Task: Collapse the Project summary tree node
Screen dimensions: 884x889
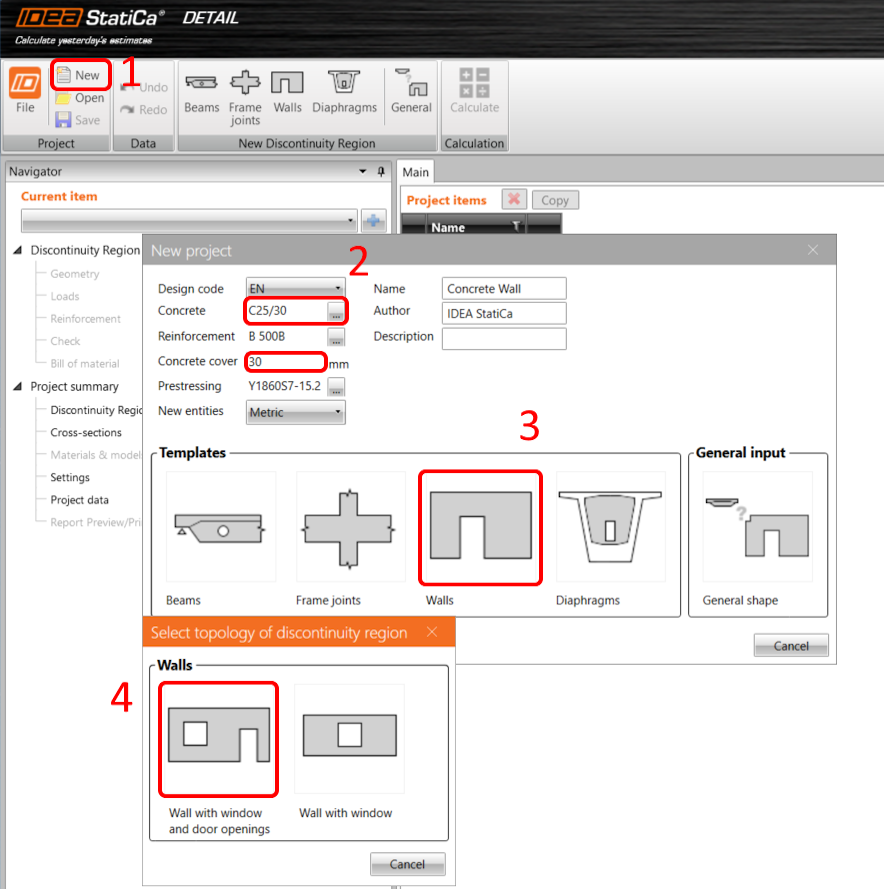Action: click(19, 387)
